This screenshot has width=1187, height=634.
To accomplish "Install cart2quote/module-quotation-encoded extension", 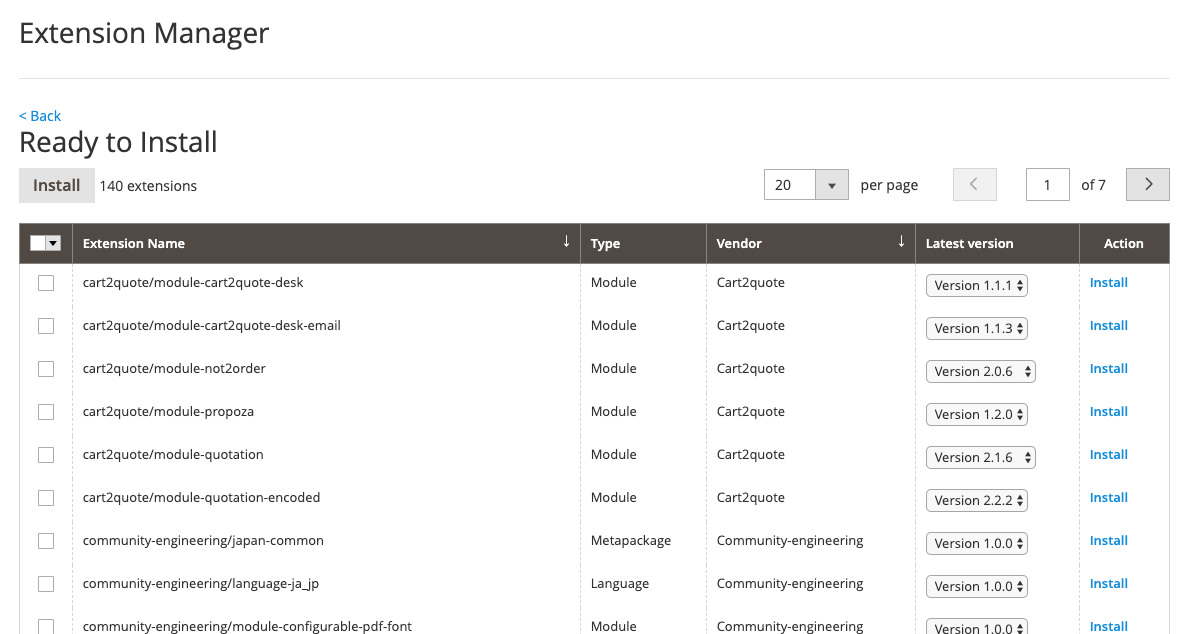I will [x=1108, y=497].
